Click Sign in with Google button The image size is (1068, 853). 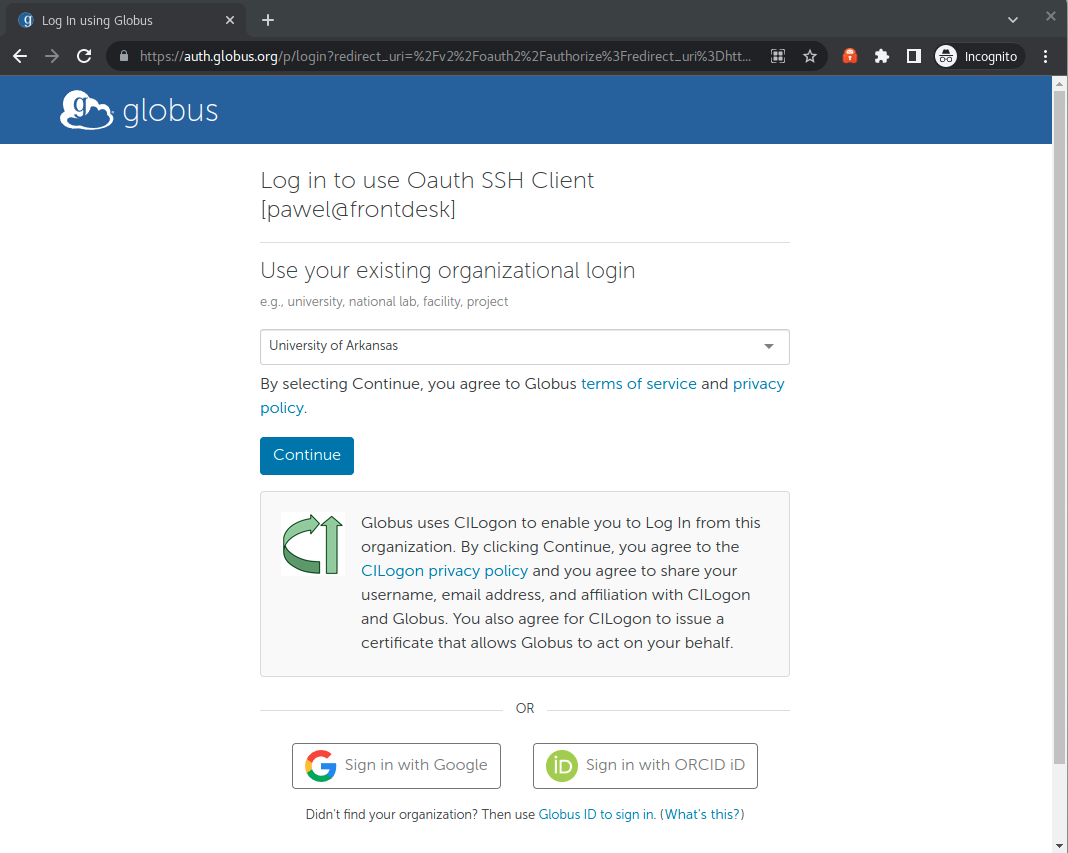396,766
